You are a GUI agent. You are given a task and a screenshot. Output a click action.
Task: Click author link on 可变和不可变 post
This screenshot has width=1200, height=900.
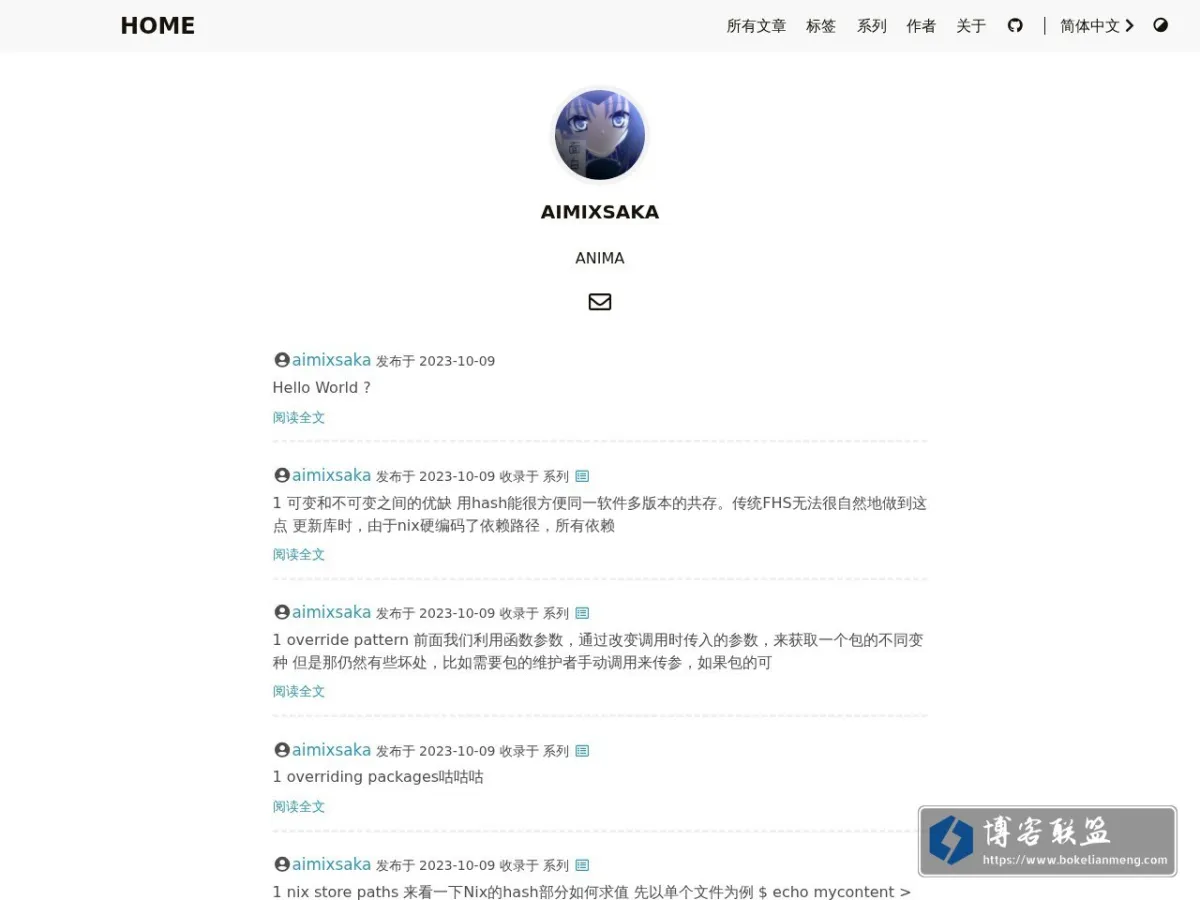point(331,475)
